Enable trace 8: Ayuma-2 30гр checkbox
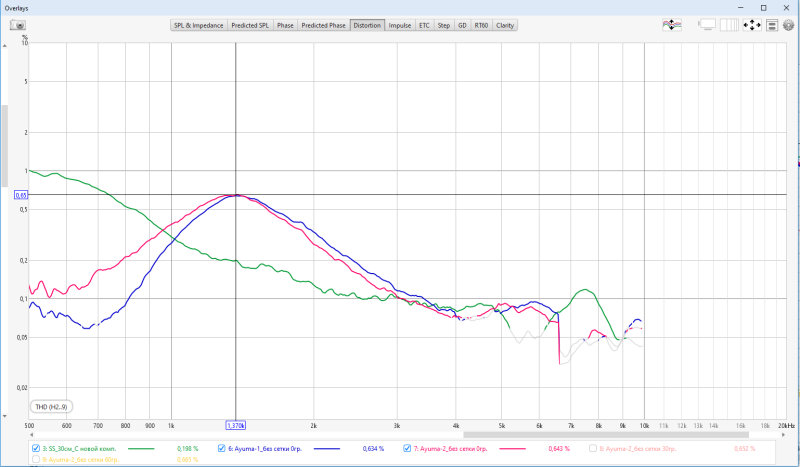 pyautogui.click(x=593, y=448)
